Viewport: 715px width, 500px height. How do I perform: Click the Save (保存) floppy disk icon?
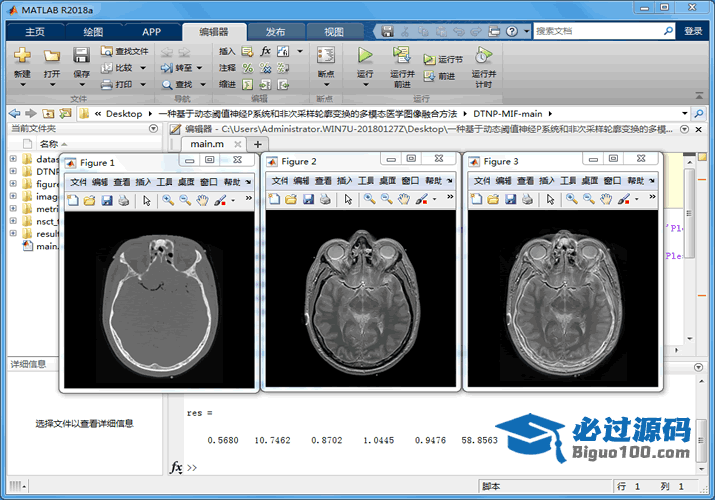(81, 56)
